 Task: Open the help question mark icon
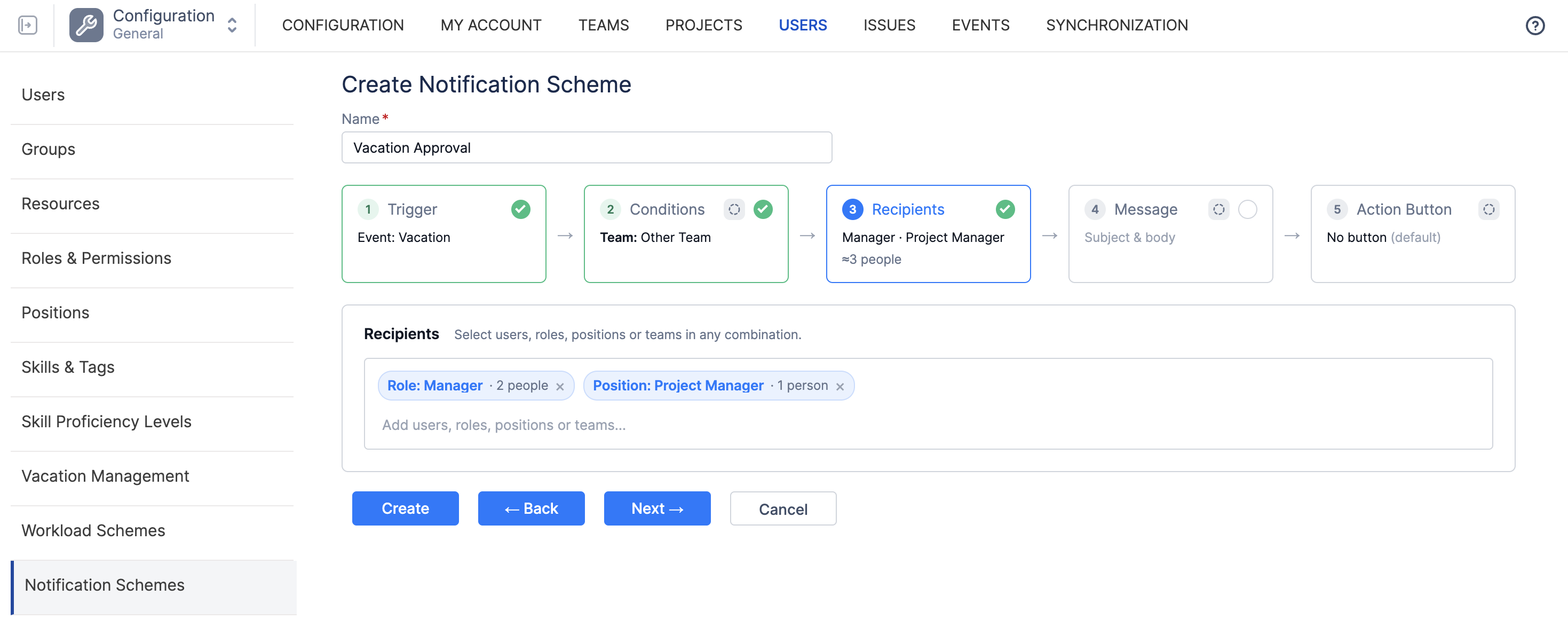pos(1534,26)
